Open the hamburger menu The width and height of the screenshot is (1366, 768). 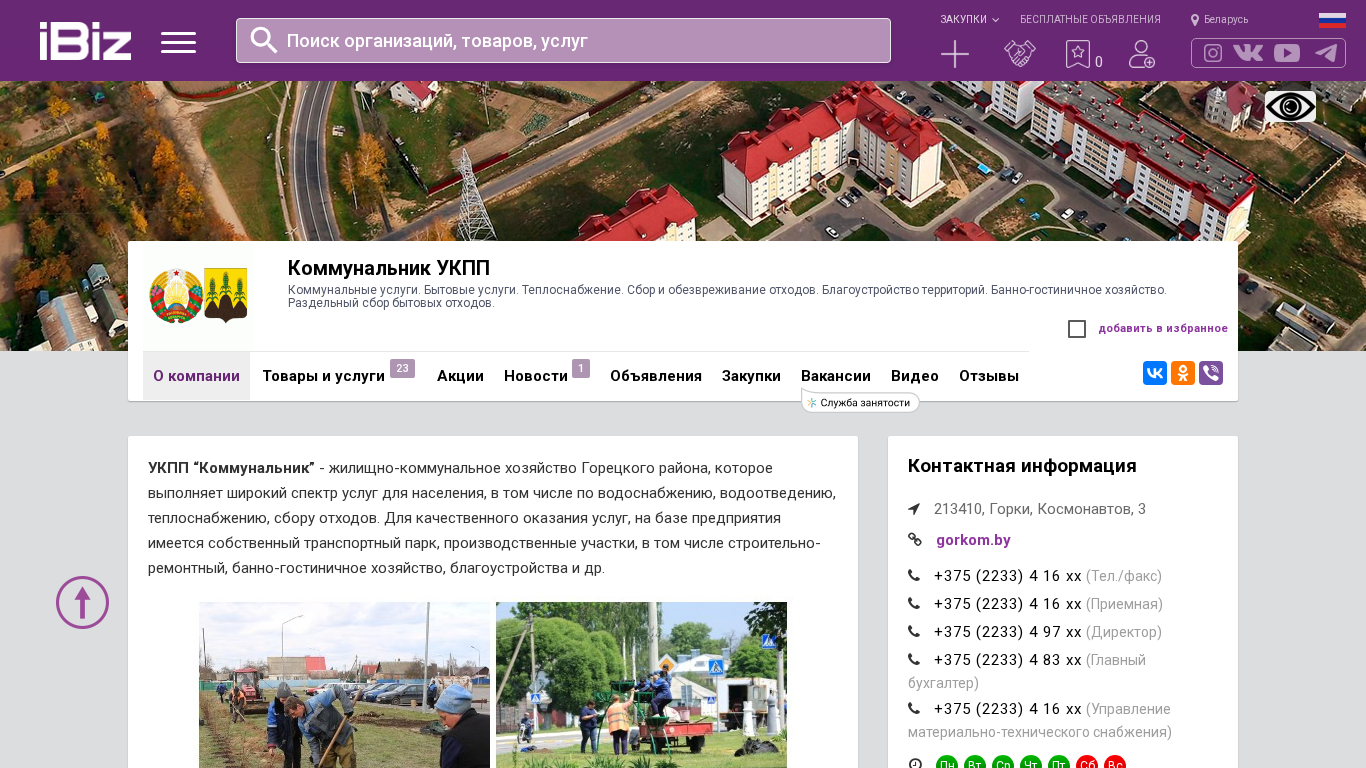178,42
